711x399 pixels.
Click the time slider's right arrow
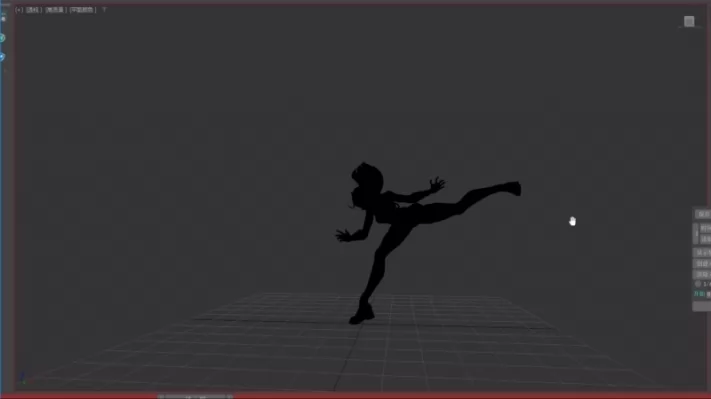(x=230, y=397)
